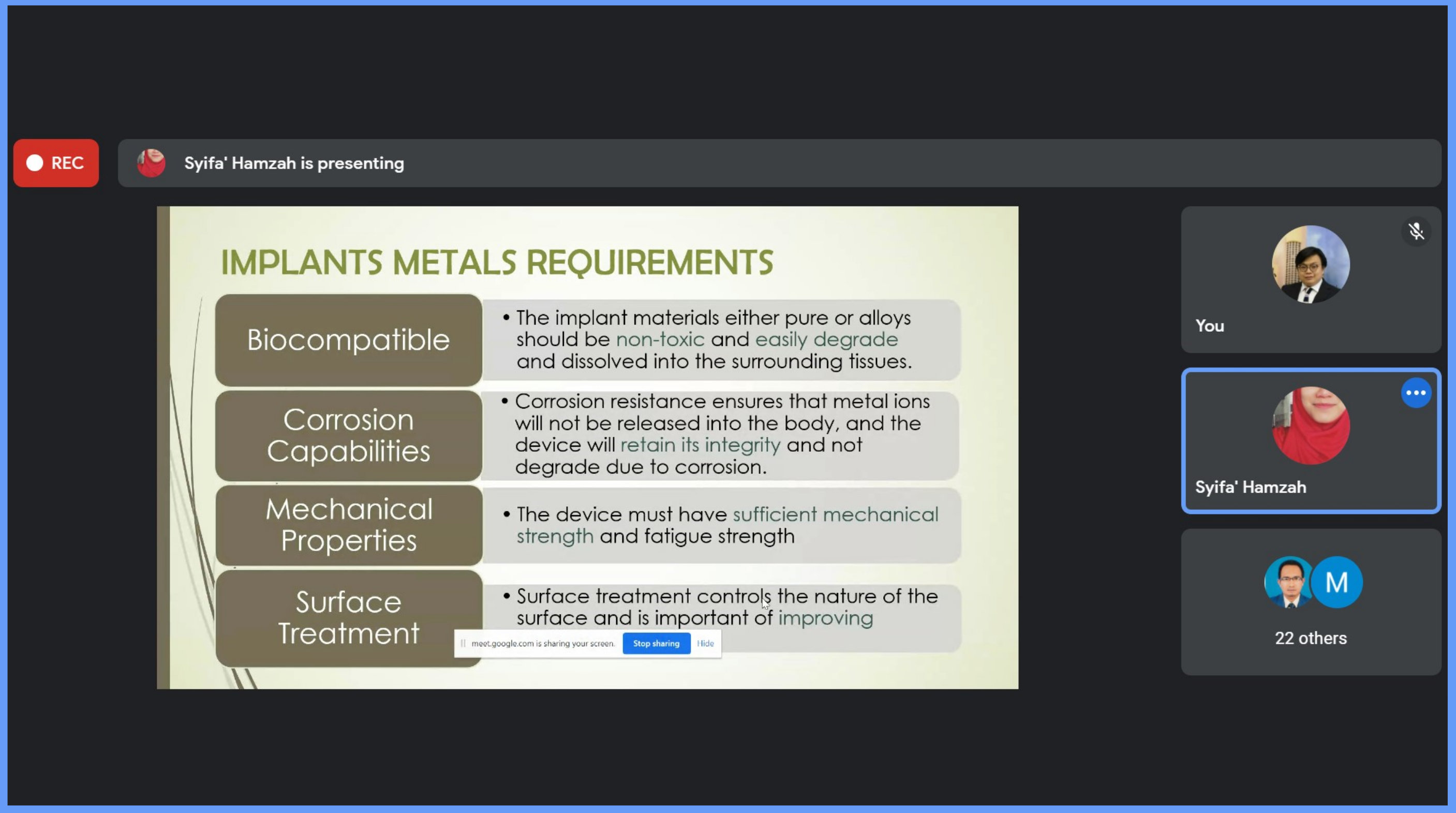Click small presenter avatar in presenting banner
Viewport: 1456px width, 813px height.
[x=151, y=163]
